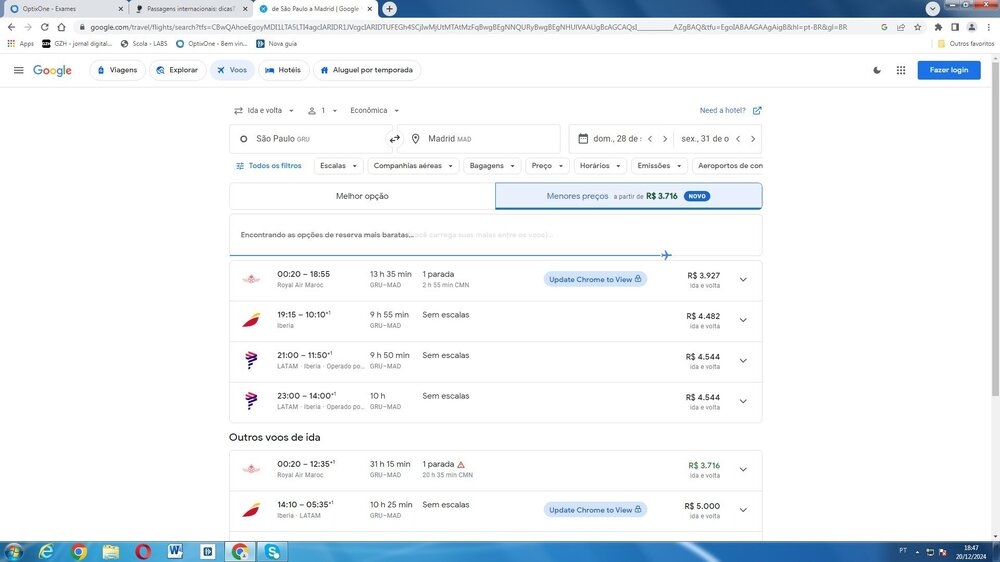Expand the Royal Air Maroc 00:20 – 18:55 flight details
This screenshot has width=1000, height=562.
[x=742, y=280]
